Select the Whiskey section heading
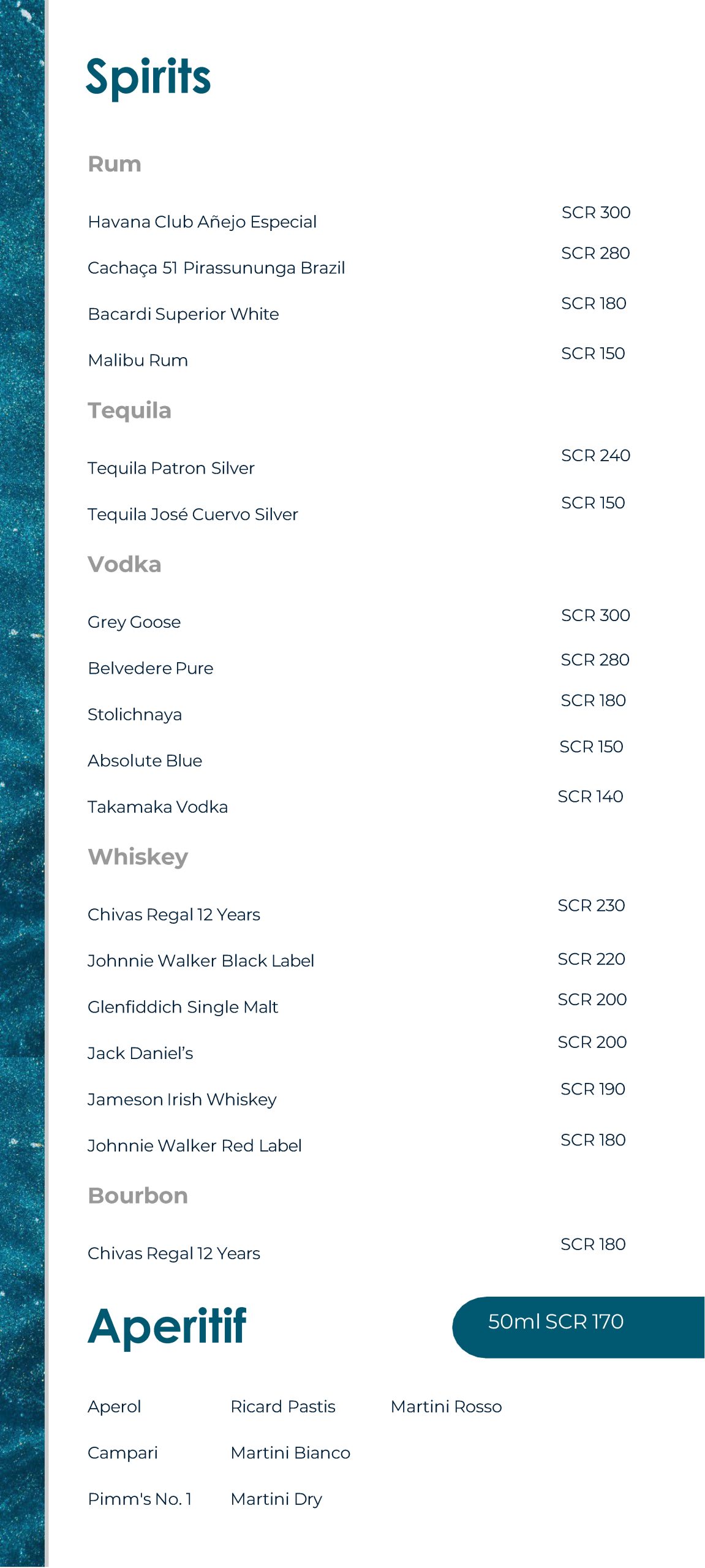Viewport: 705px width, 1568px height. [x=138, y=857]
